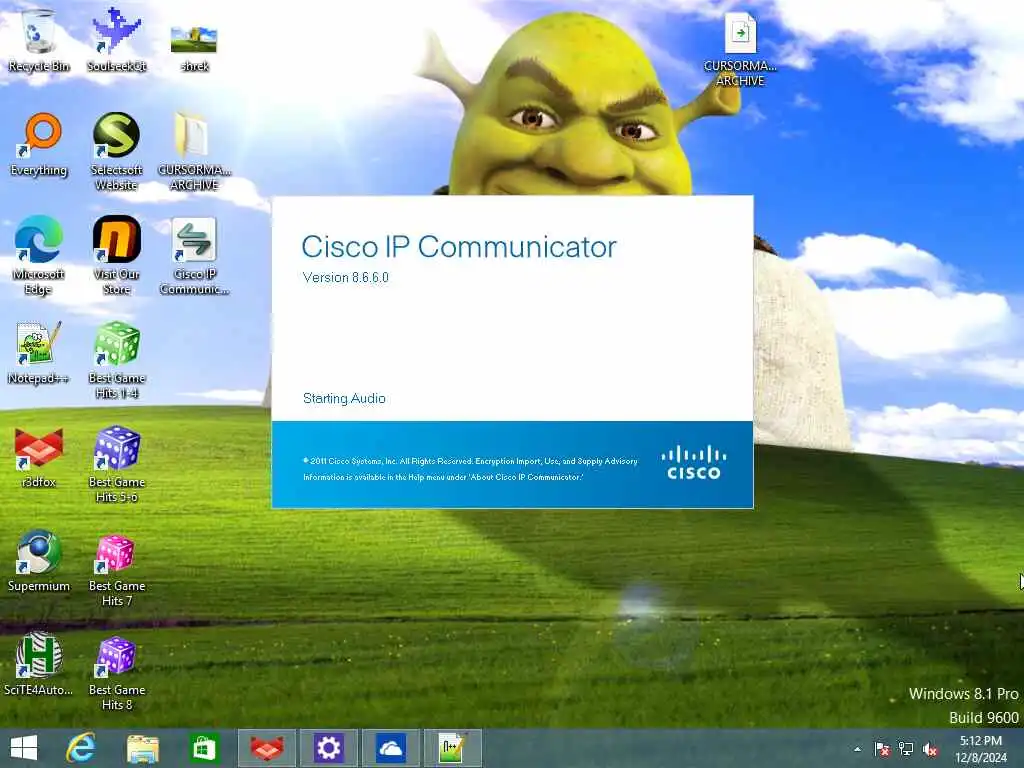The height and width of the screenshot is (768, 1024).
Task: Launch the Cisco IP Communicator desktop shortcut
Action: 194,255
